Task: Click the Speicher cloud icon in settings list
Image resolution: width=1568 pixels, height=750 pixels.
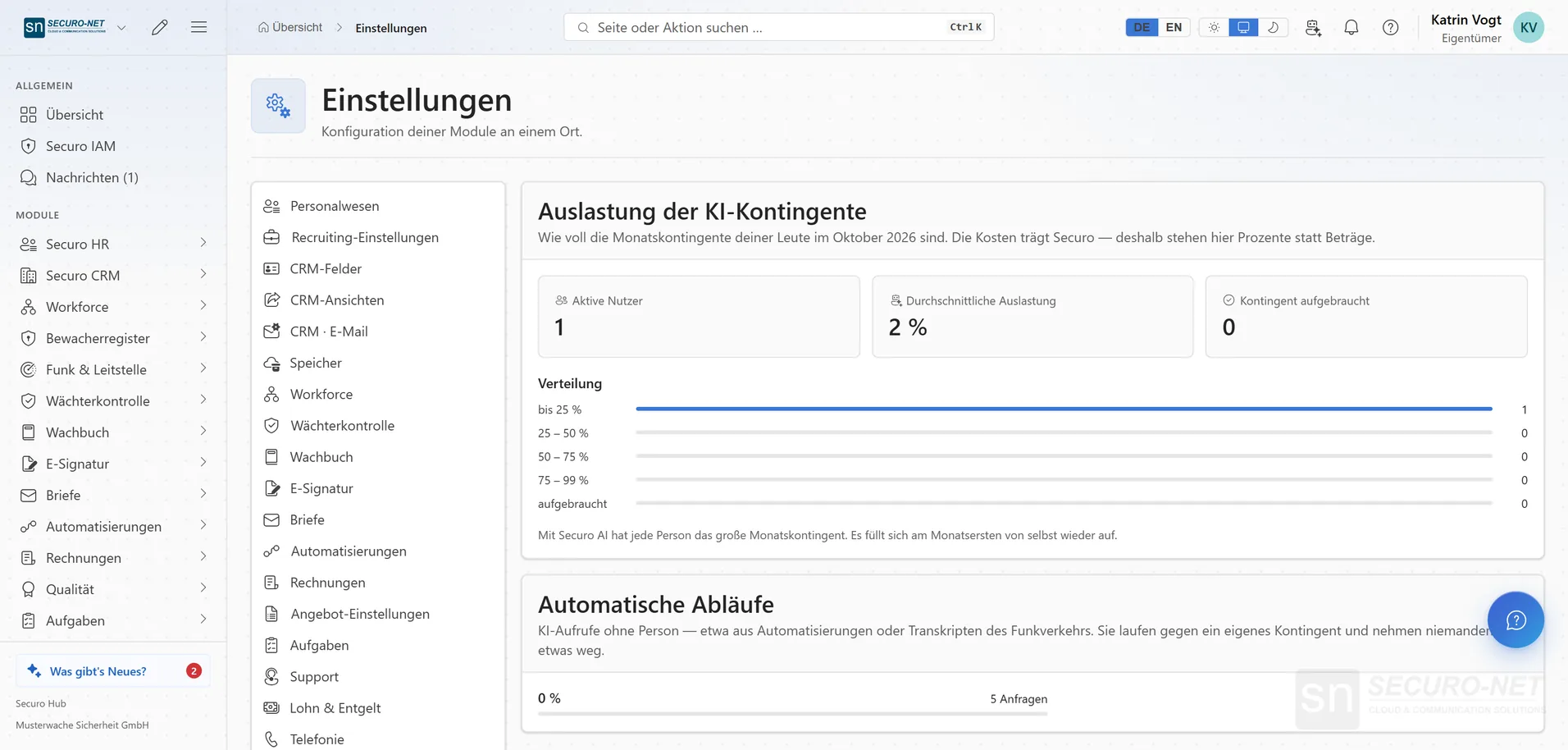Action: pyautogui.click(x=271, y=363)
